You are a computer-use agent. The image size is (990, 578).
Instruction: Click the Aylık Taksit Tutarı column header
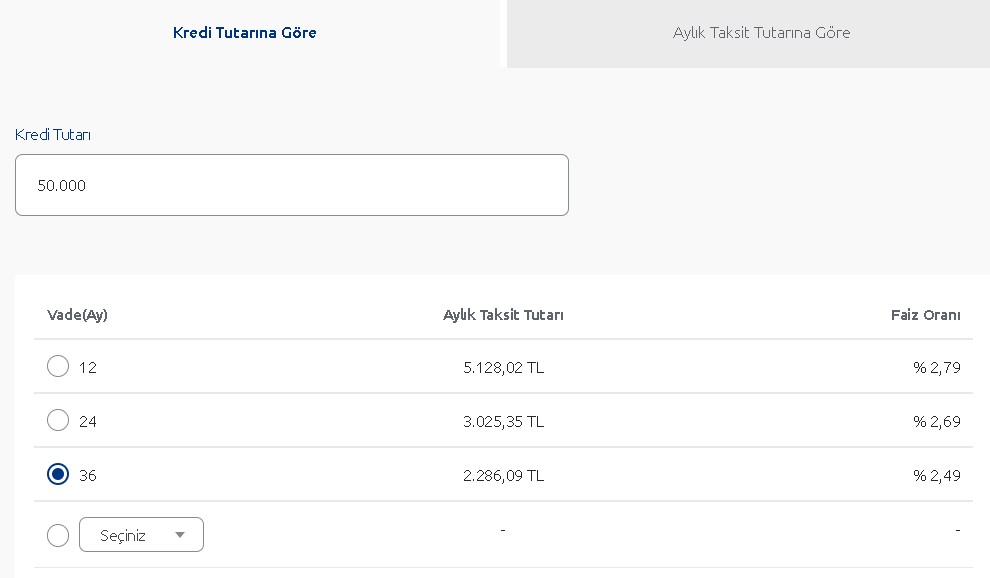(503, 315)
